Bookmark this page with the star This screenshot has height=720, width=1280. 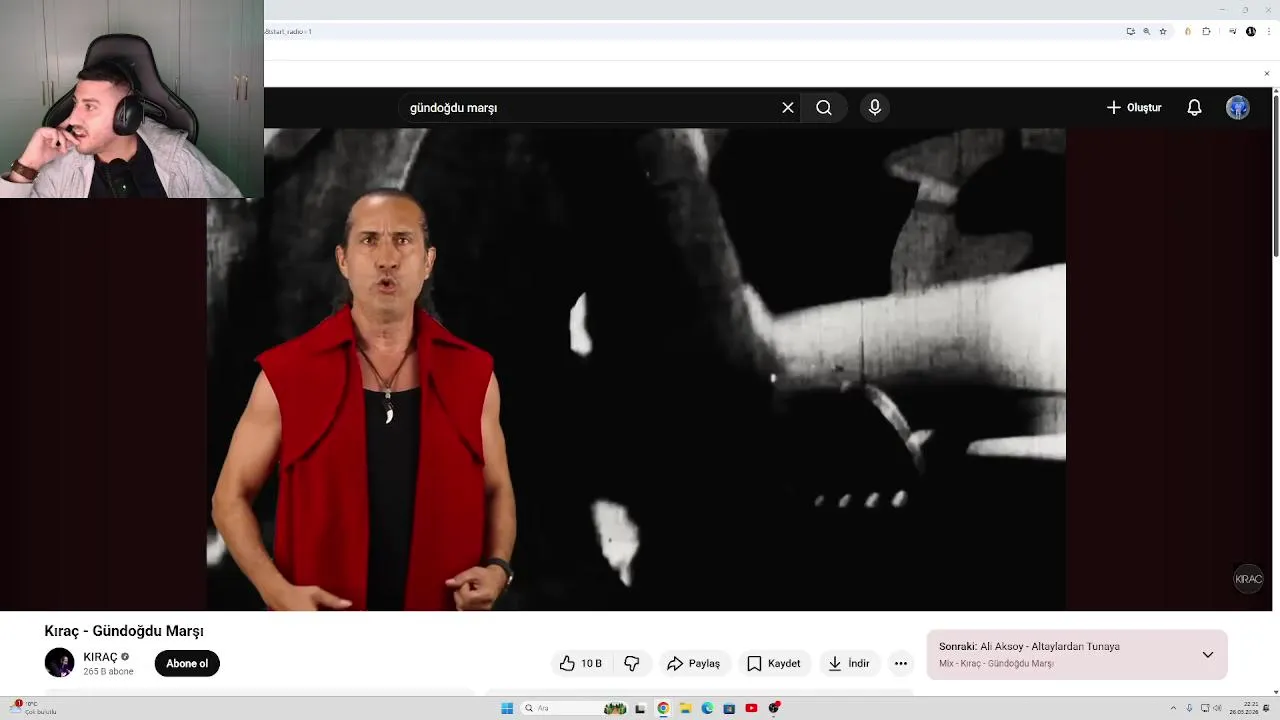click(1163, 31)
